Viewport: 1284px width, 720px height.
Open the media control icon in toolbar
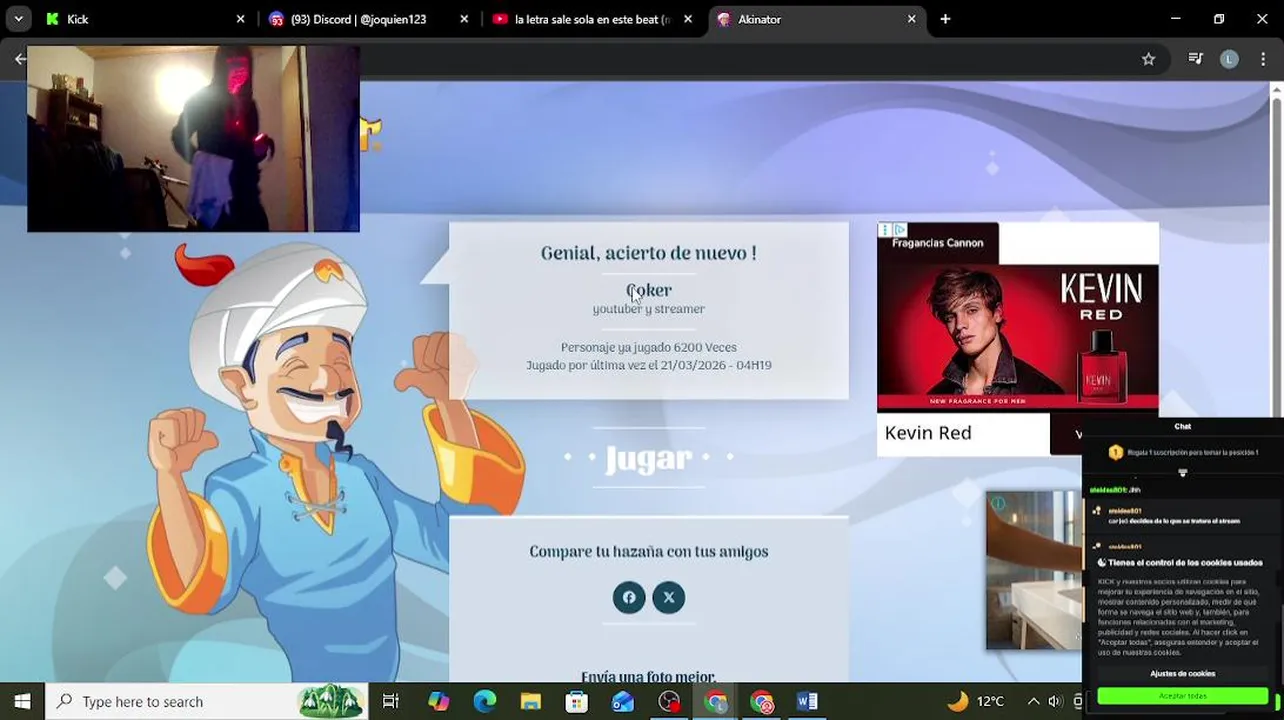(1195, 59)
